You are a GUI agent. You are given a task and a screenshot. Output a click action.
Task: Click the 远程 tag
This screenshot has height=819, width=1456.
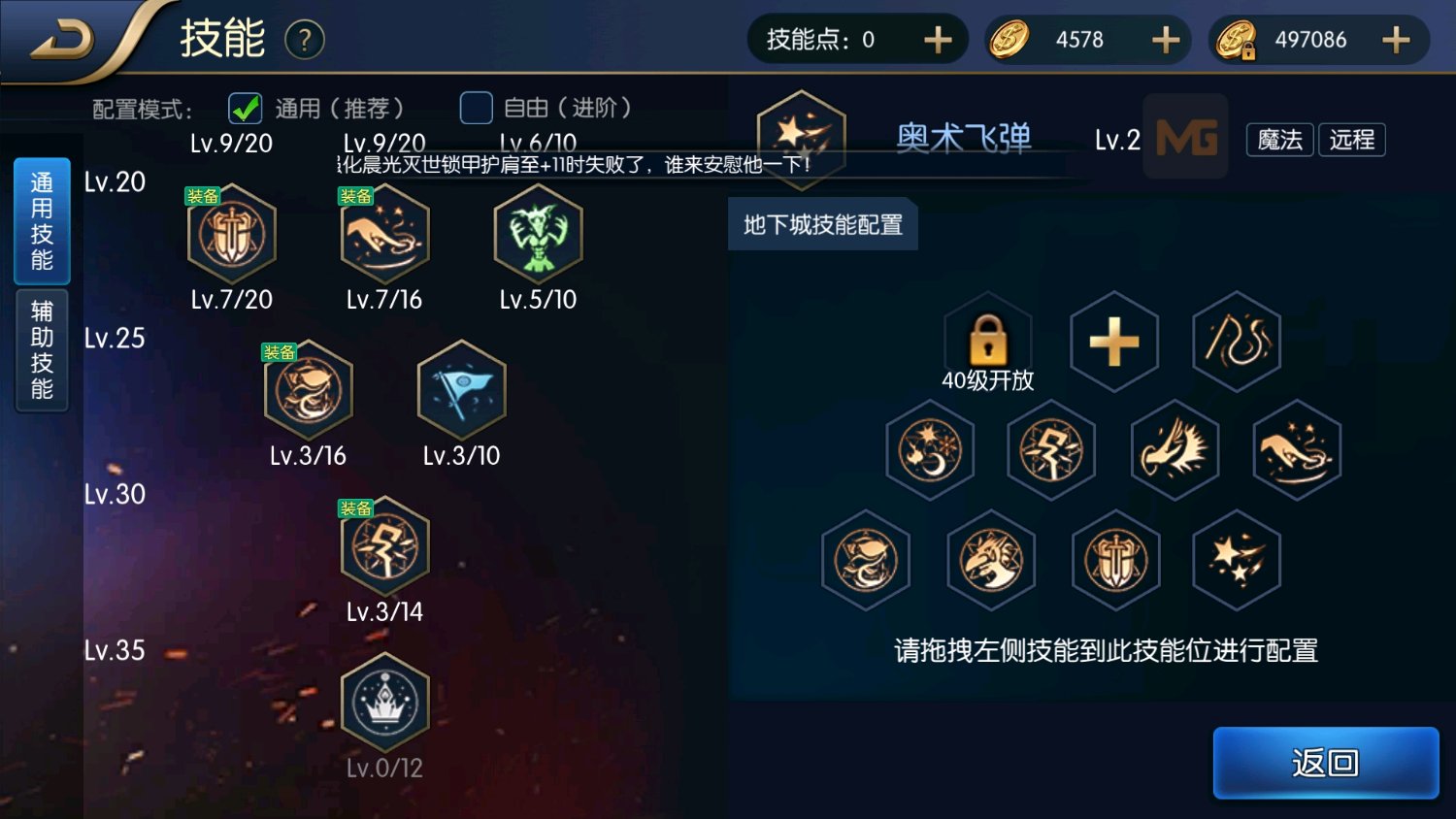[1352, 140]
